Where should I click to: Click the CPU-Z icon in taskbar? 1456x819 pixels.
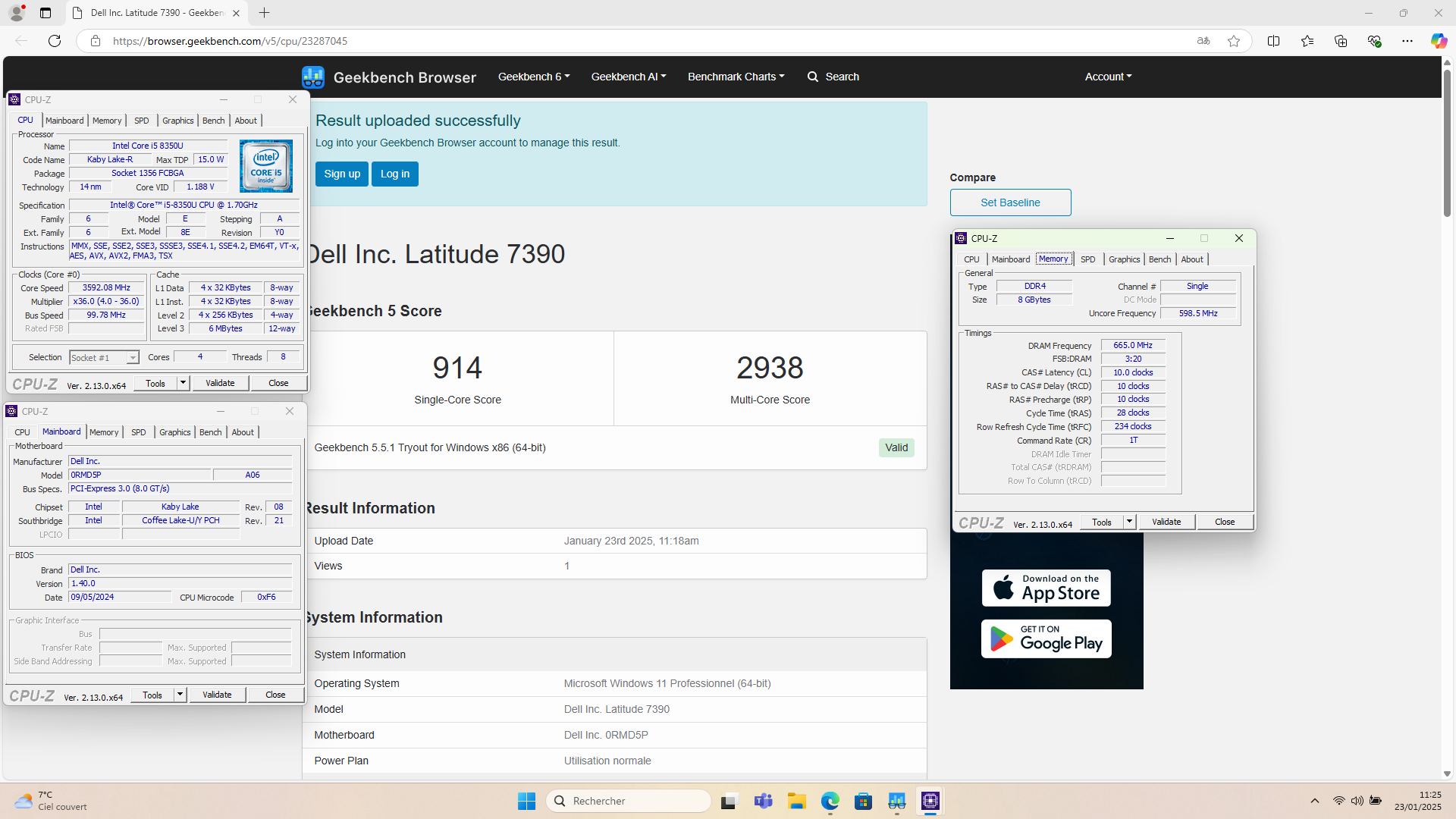pyautogui.click(x=930, y=801)
